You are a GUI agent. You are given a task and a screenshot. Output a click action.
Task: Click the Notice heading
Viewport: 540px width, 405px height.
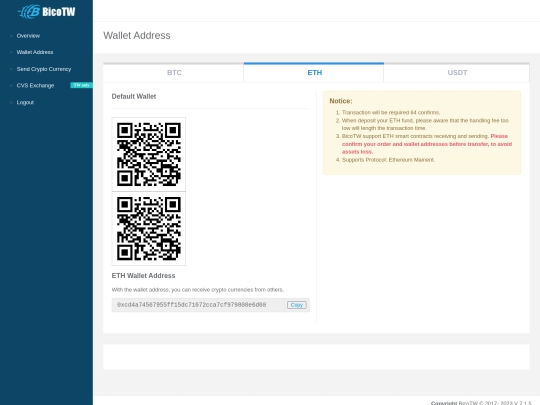pos(341,101)
